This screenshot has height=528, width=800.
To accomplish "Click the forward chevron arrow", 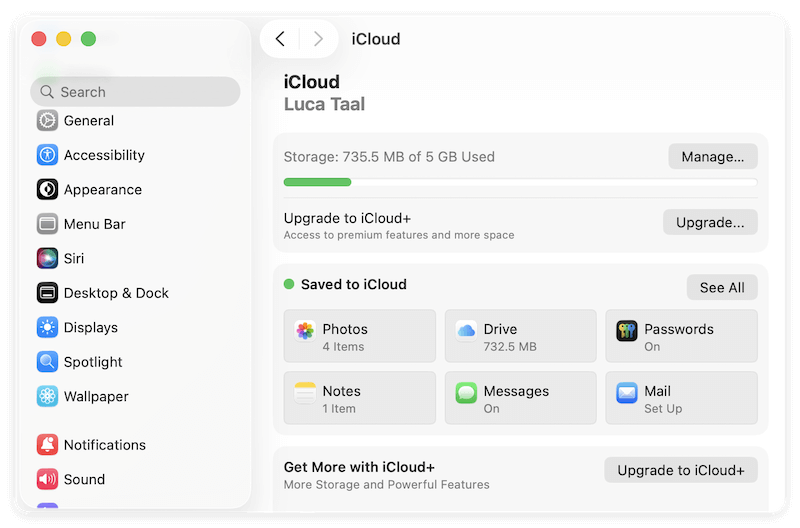I will [318, 39].
